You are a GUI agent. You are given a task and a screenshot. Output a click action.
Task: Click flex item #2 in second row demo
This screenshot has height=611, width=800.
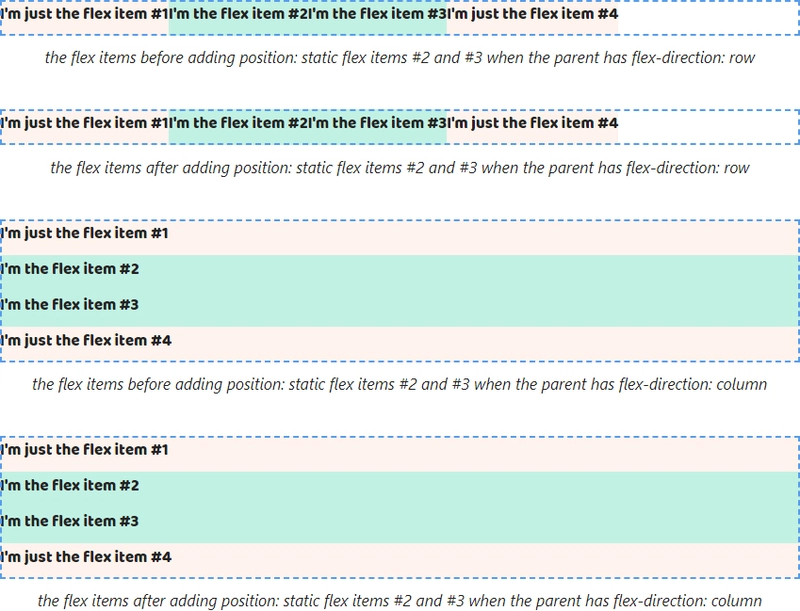[x=238, y=126]
